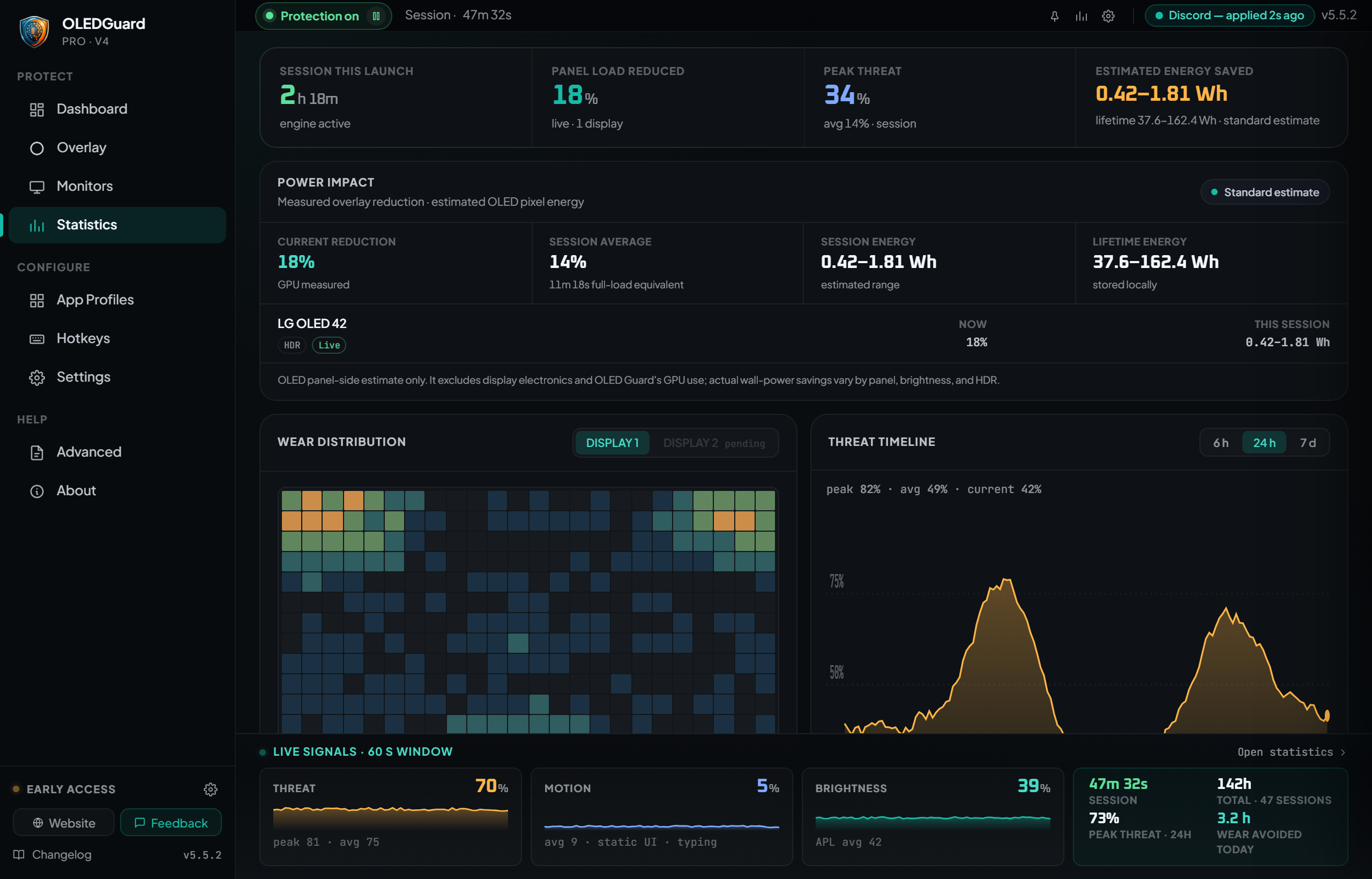Click the Hotkeys keyboard icon

(x=37, y=339)
